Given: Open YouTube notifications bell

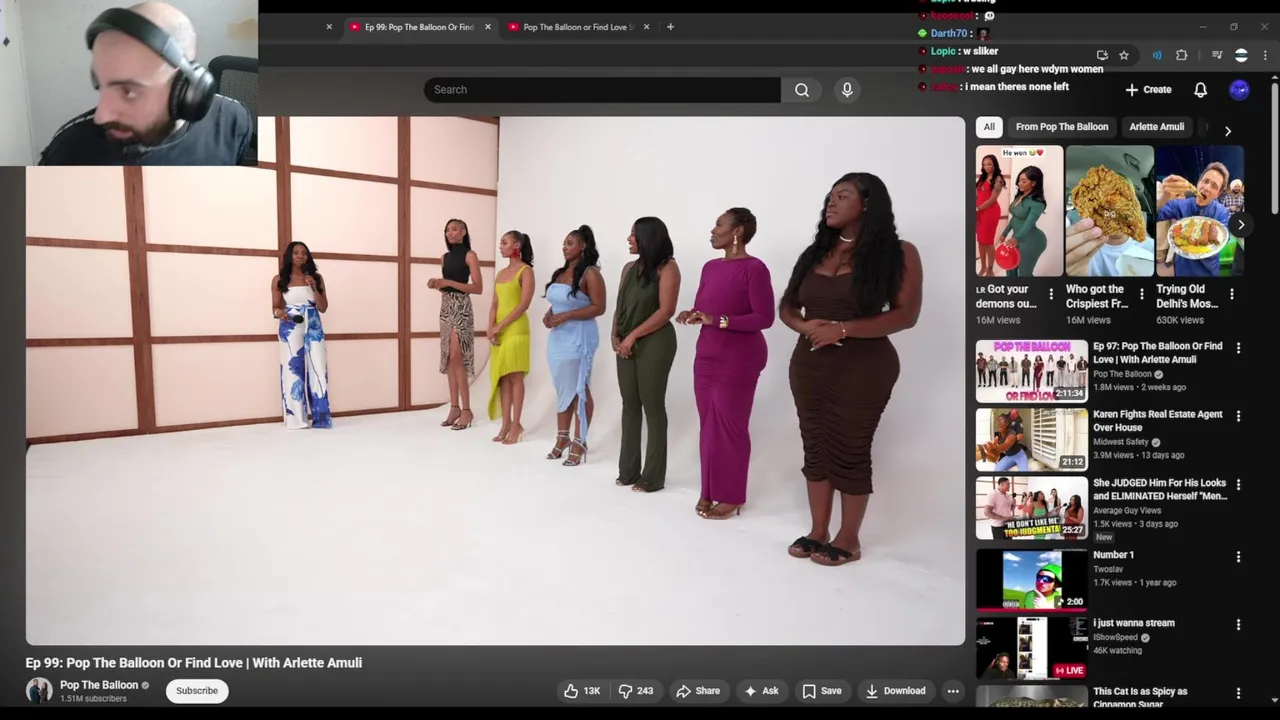Looking at the screenshot, I should point(1200,90).
